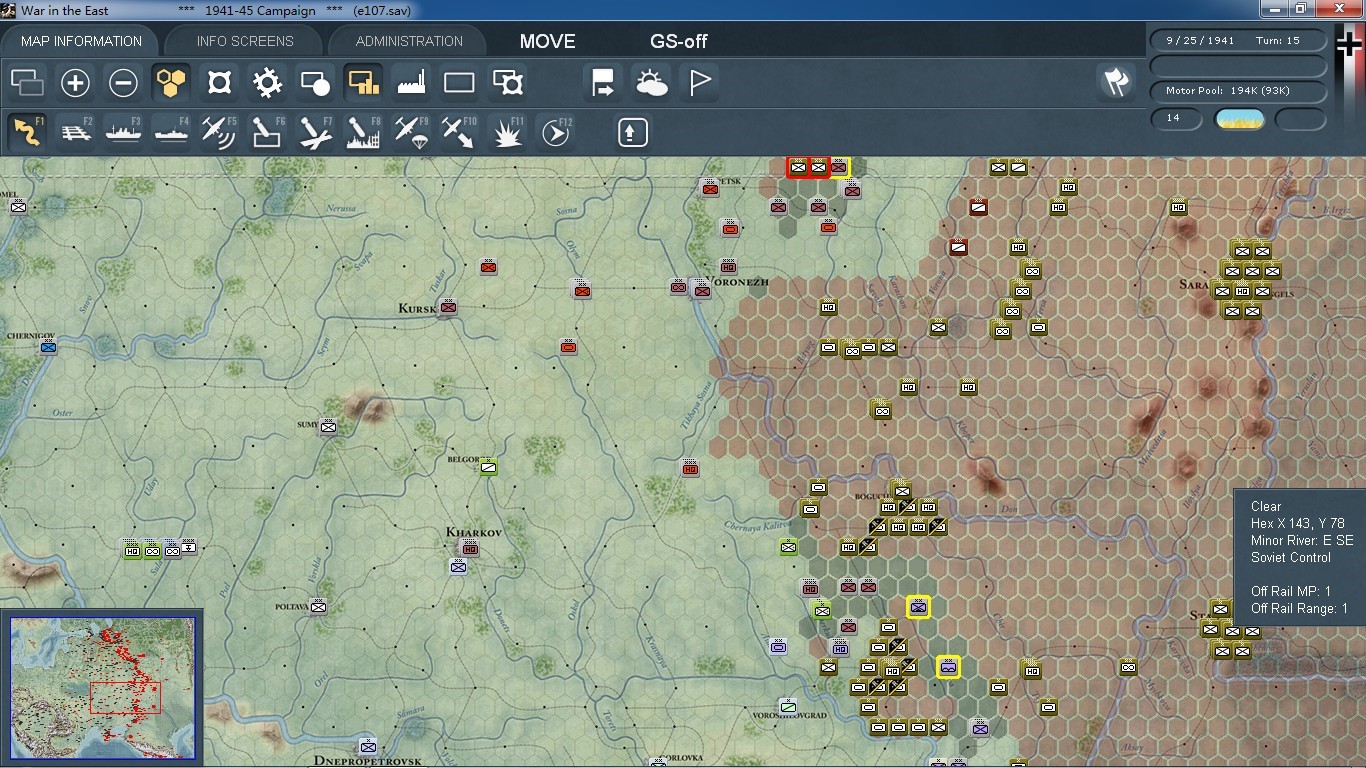Click the Kursk city label
The image size is (1366, 768).
(418, 309)
